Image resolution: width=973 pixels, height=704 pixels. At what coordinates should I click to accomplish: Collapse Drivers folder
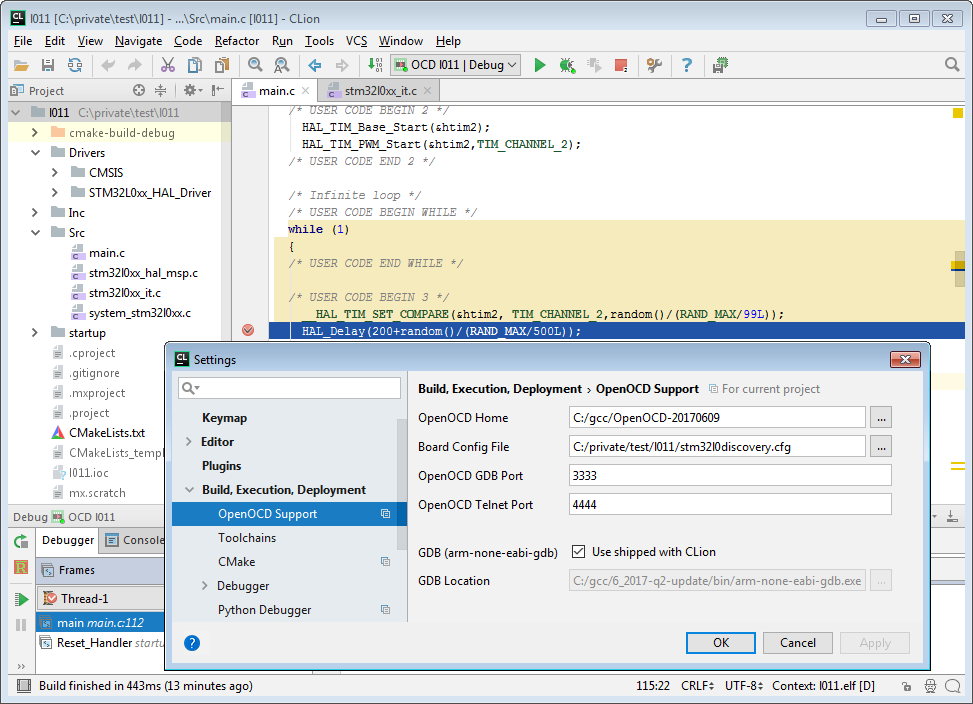click(35, 153)
